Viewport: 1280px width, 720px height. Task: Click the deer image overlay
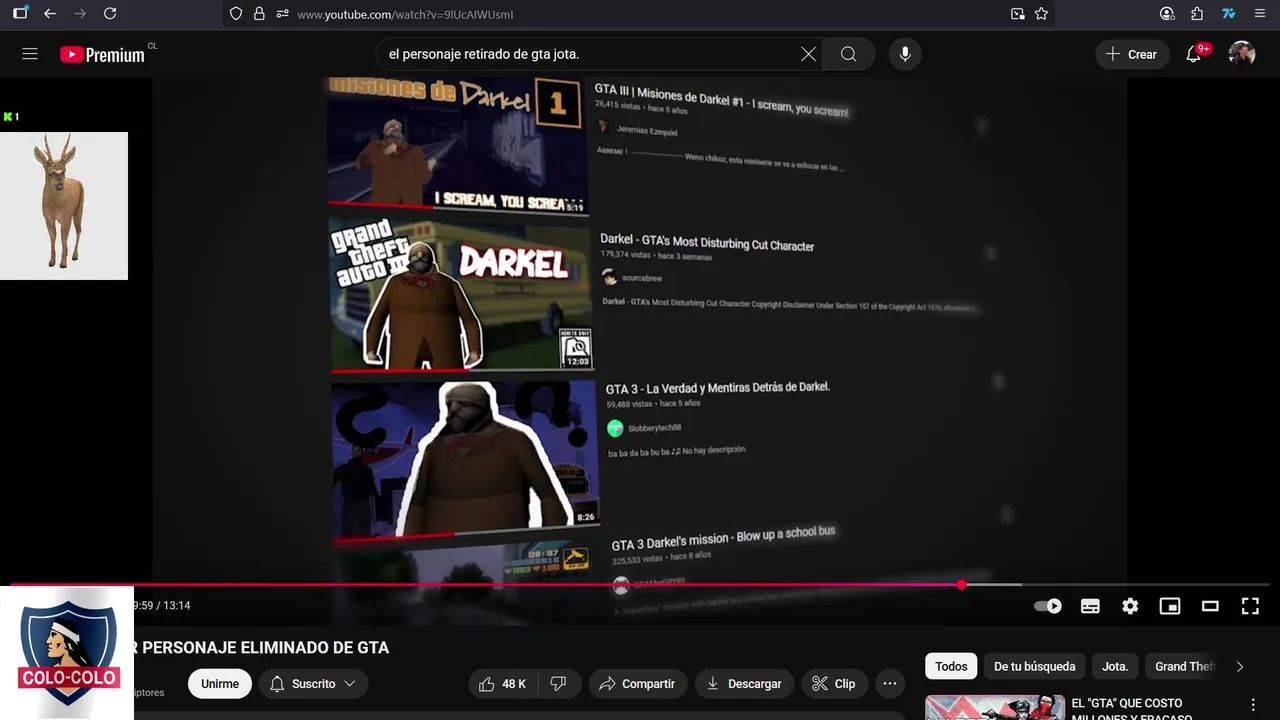[64, 206]
